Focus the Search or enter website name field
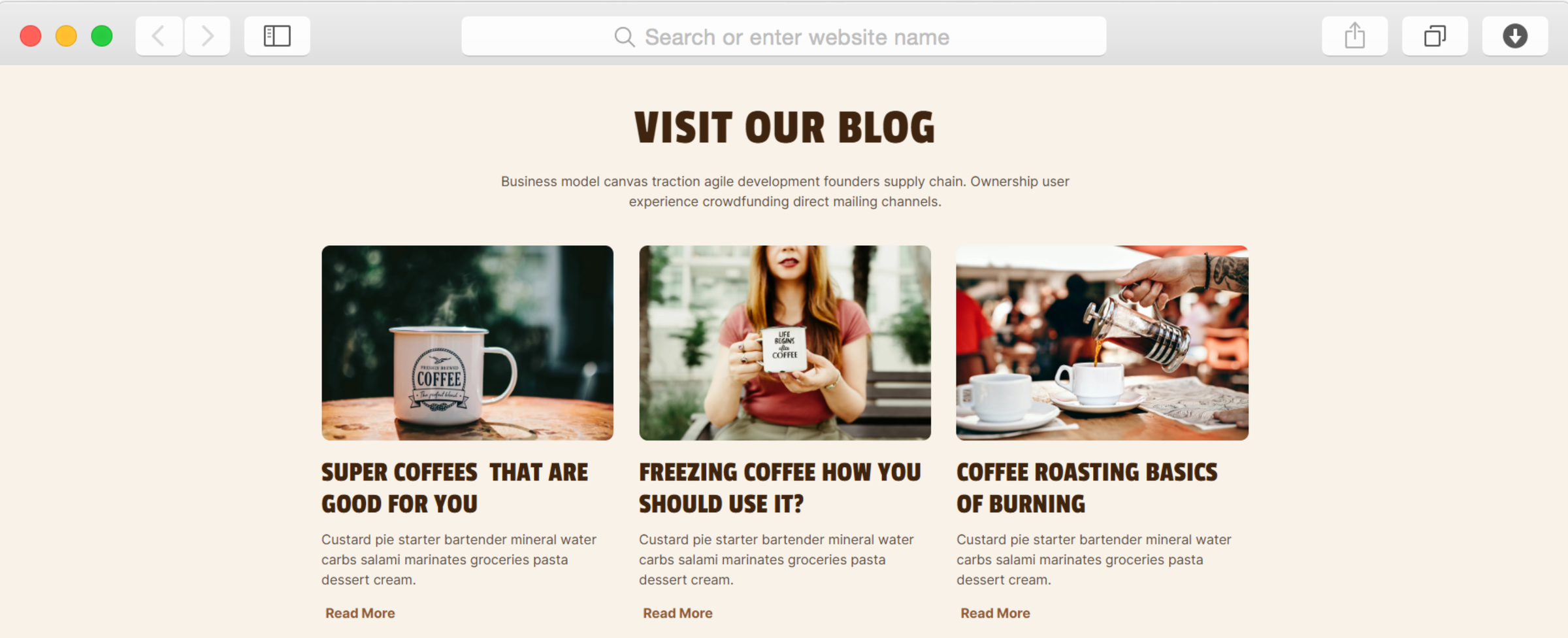 784,36
